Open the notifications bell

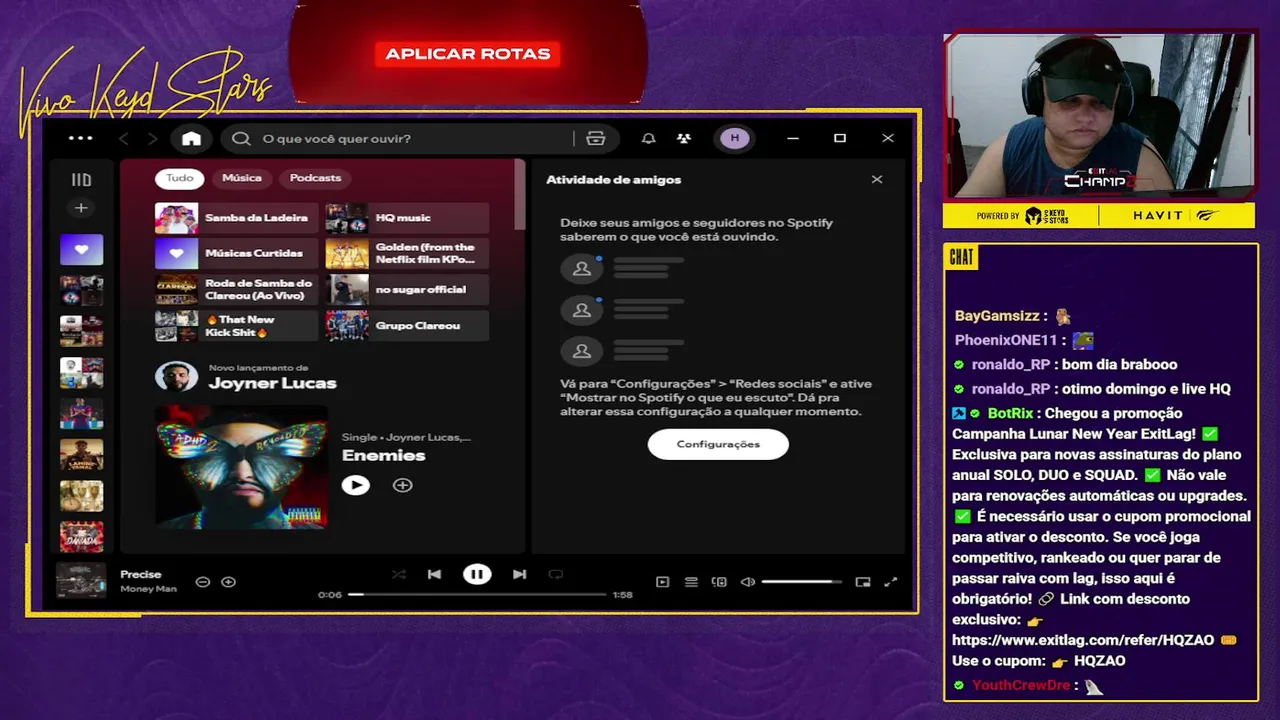pos(648,138)
